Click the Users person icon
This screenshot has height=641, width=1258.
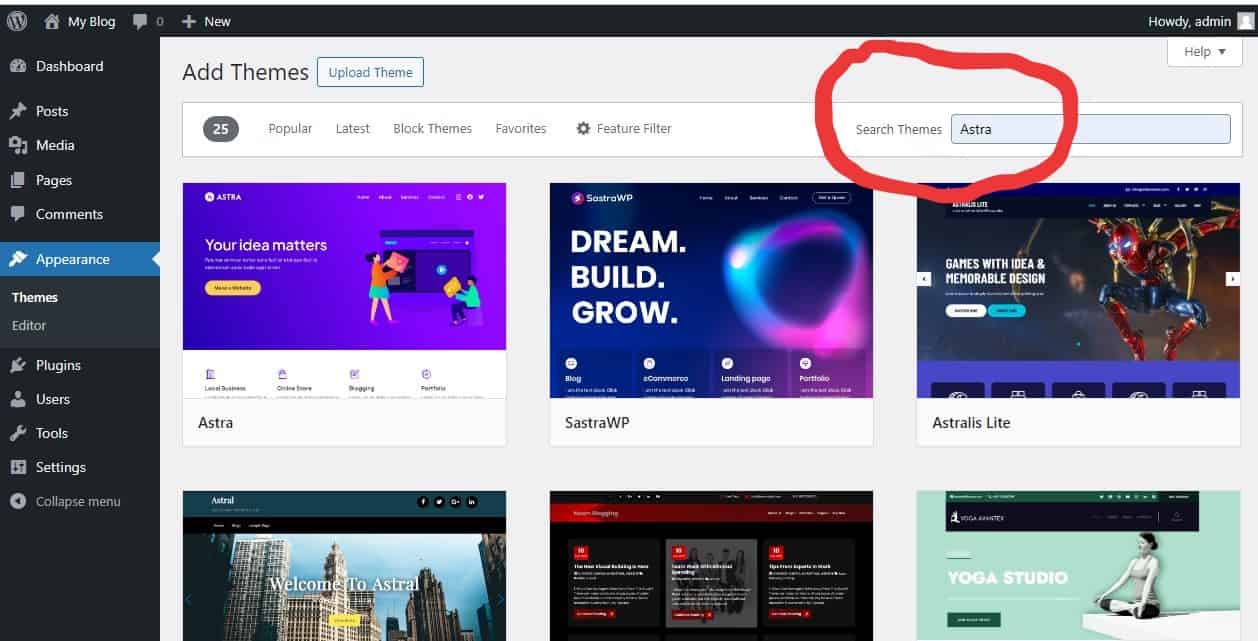[x=18, y=399]
